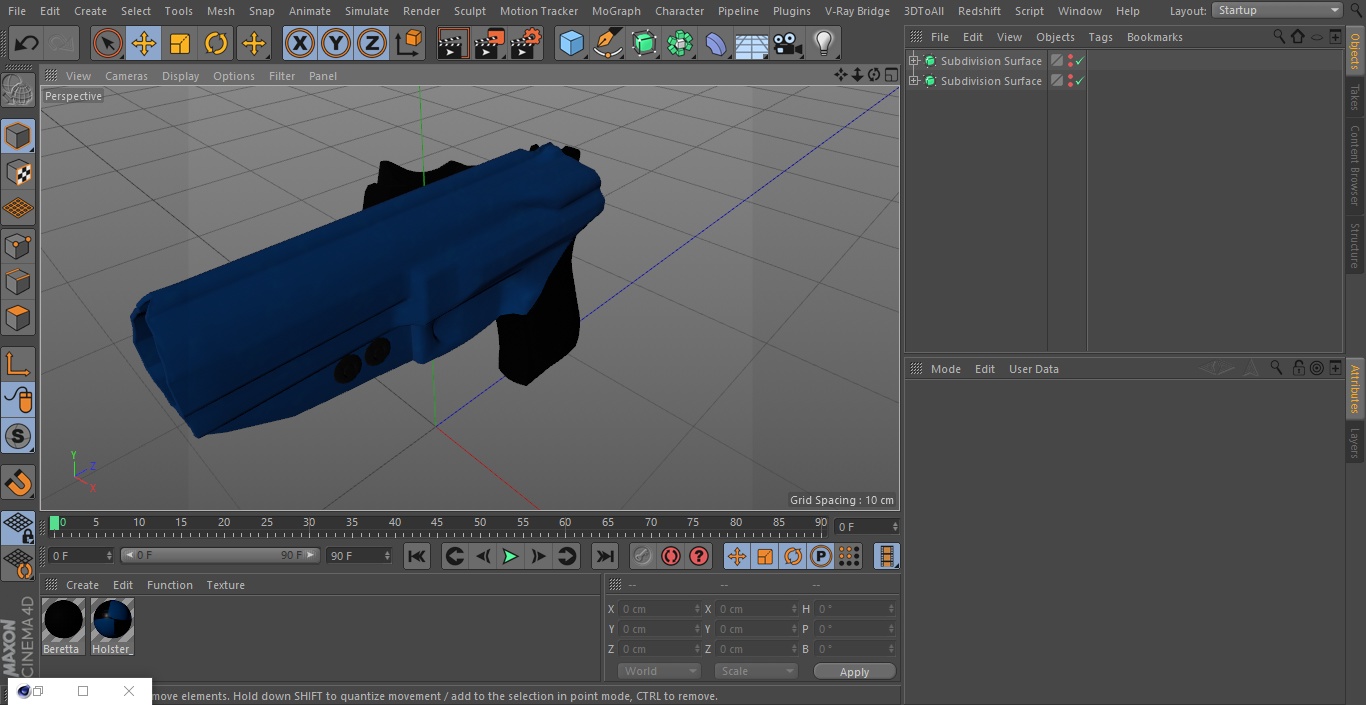Add a Floor environment object
The height and width of the screenshot is (705, 1366).
752,43
